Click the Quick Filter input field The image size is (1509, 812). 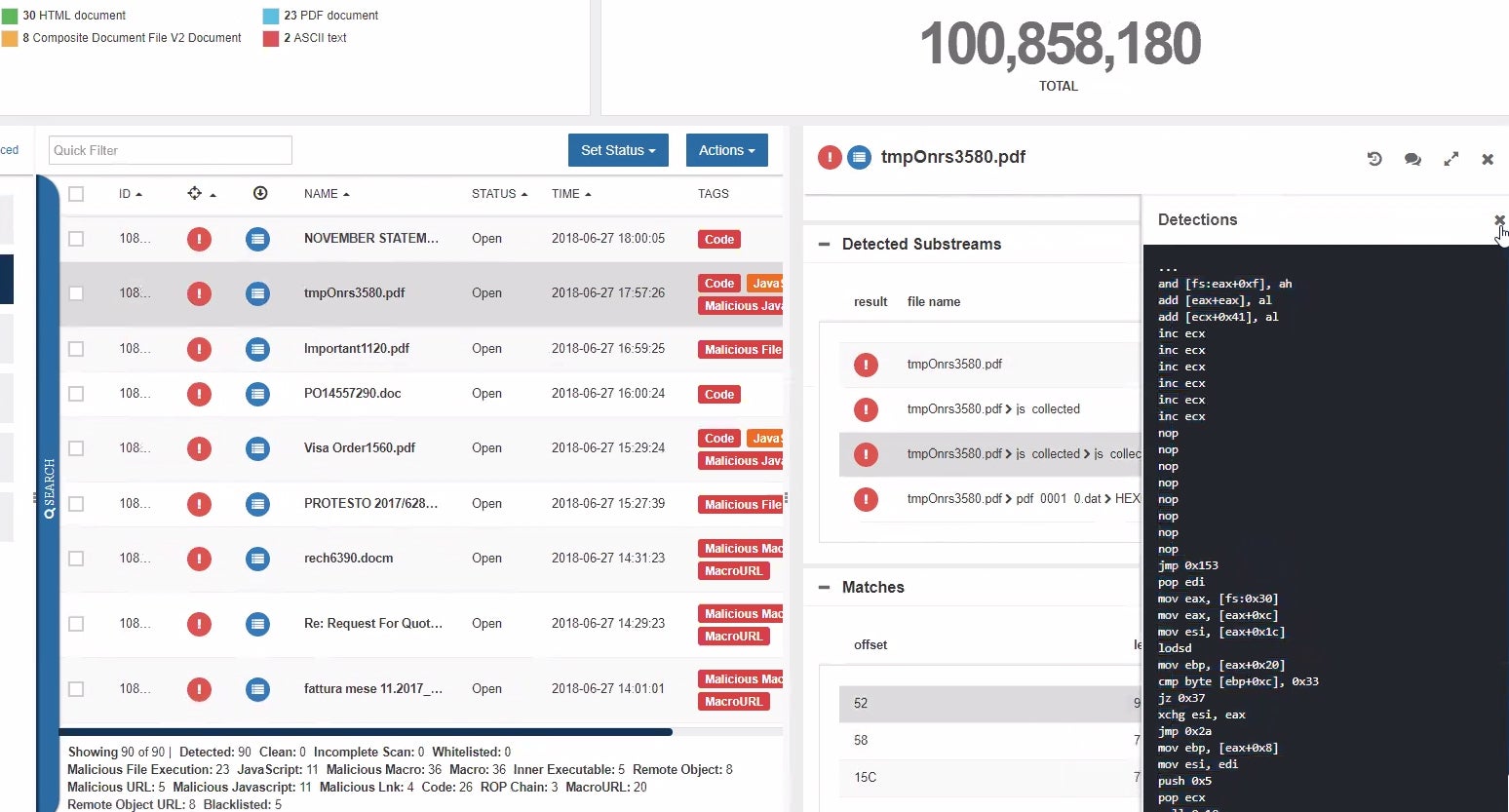point(170,150)
